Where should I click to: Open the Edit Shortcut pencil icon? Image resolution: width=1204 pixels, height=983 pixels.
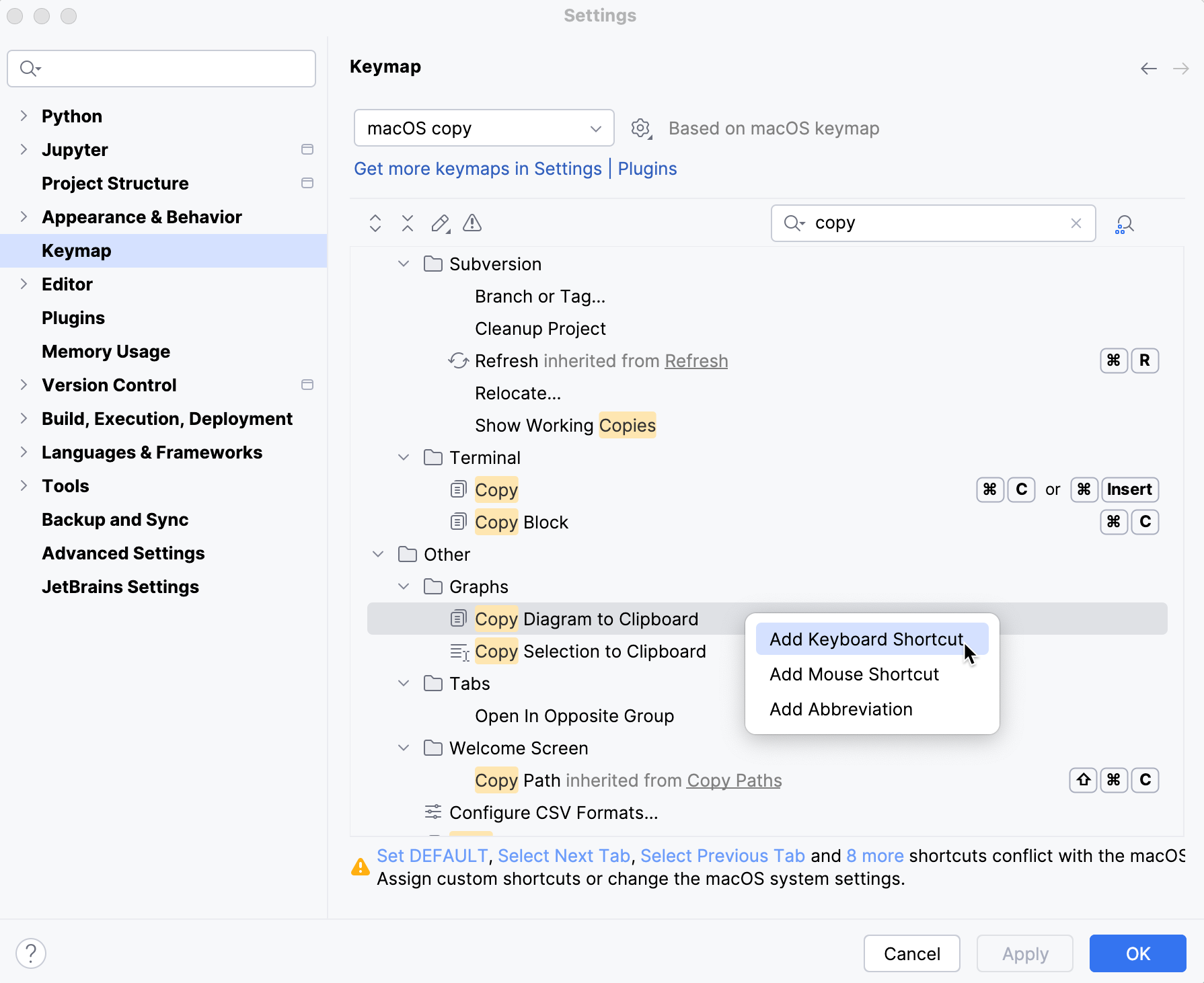pyautogui.click(x=440, y=223)
